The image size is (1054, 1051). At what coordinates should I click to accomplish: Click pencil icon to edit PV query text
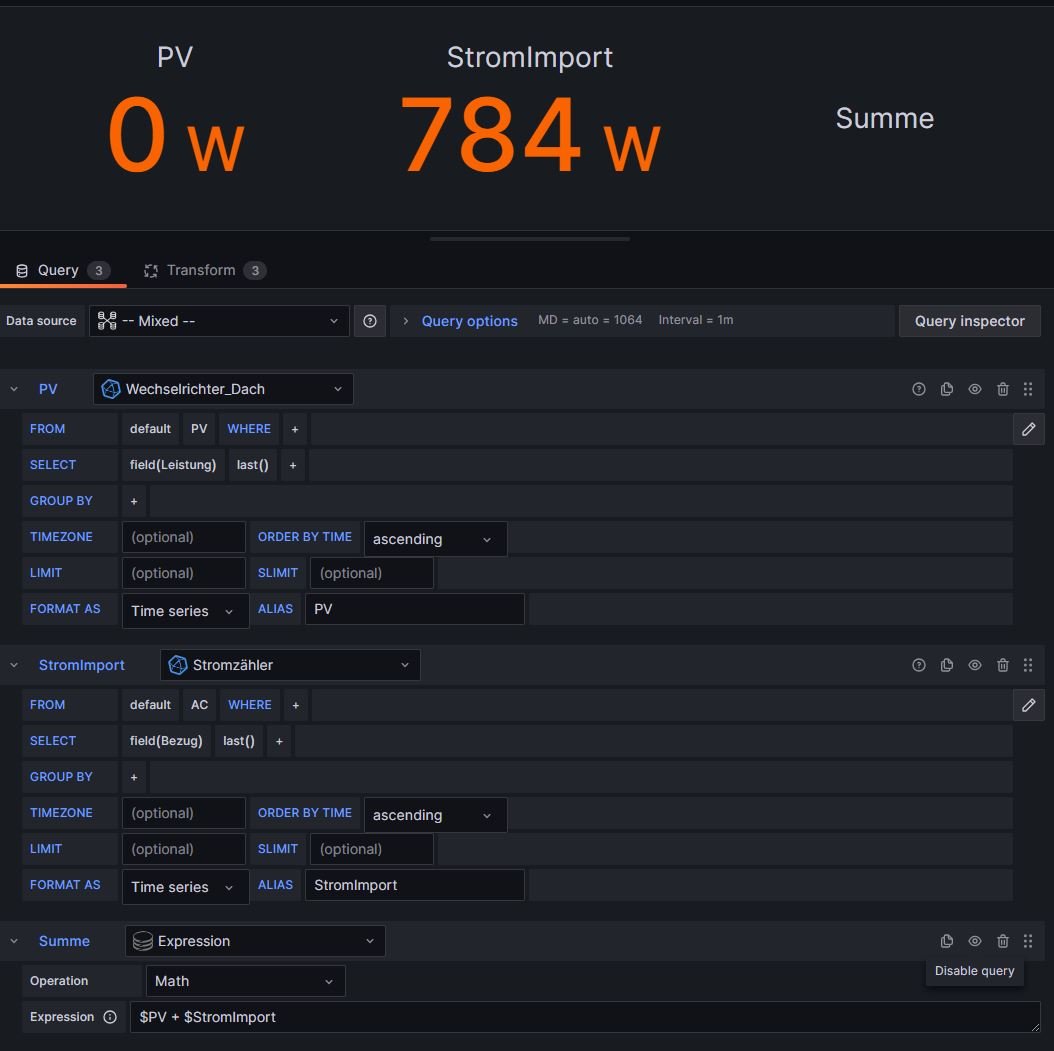1028,429
